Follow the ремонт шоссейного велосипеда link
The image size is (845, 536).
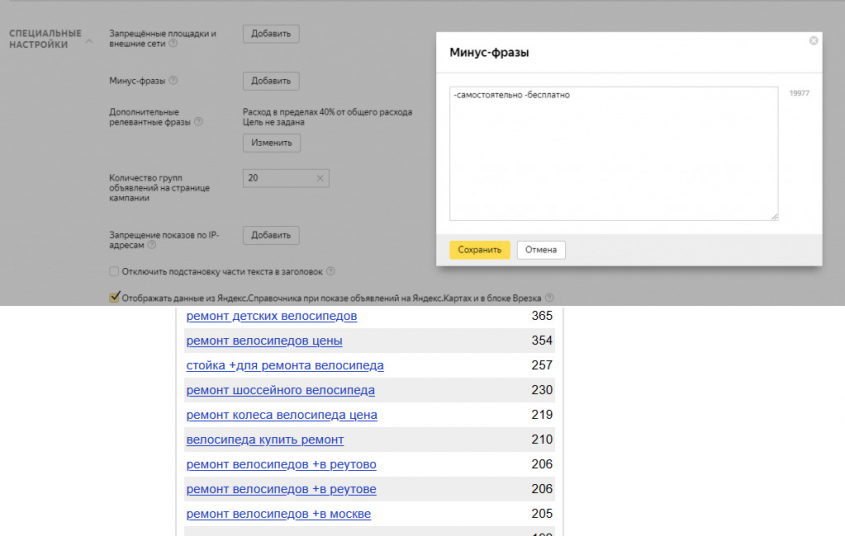click(280, 390)
